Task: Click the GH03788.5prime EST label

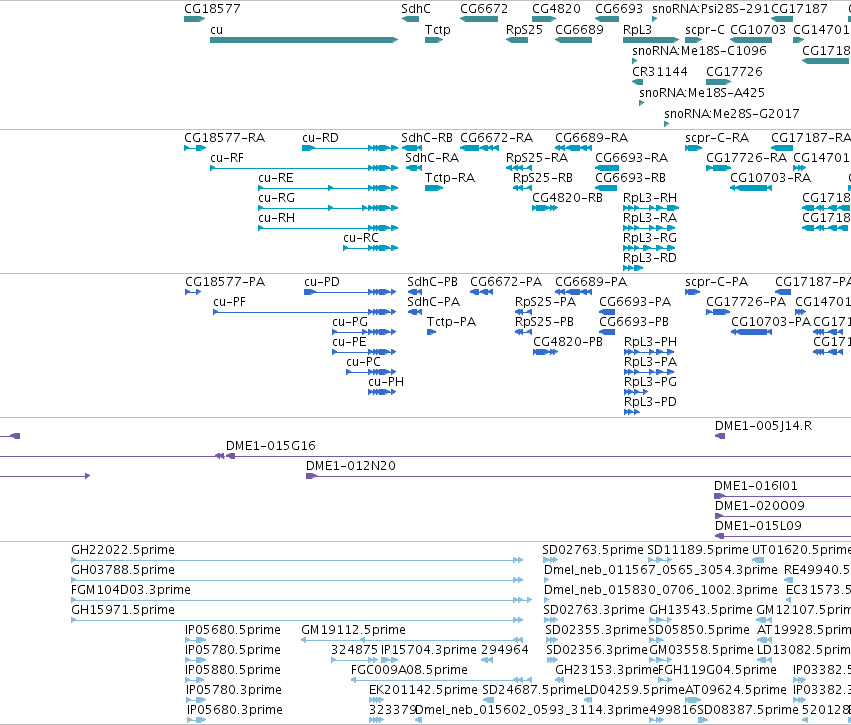Action: click(123, 570)
